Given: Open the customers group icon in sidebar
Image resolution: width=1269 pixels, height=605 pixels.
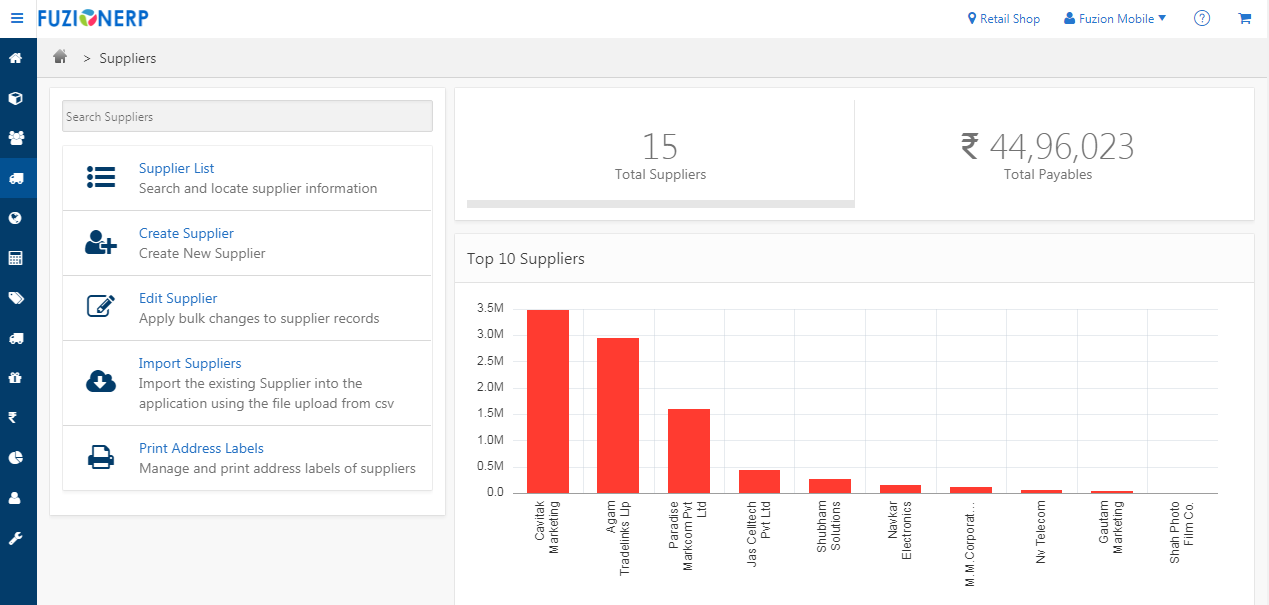Looking at the screenshot, I should coord(16,138).
